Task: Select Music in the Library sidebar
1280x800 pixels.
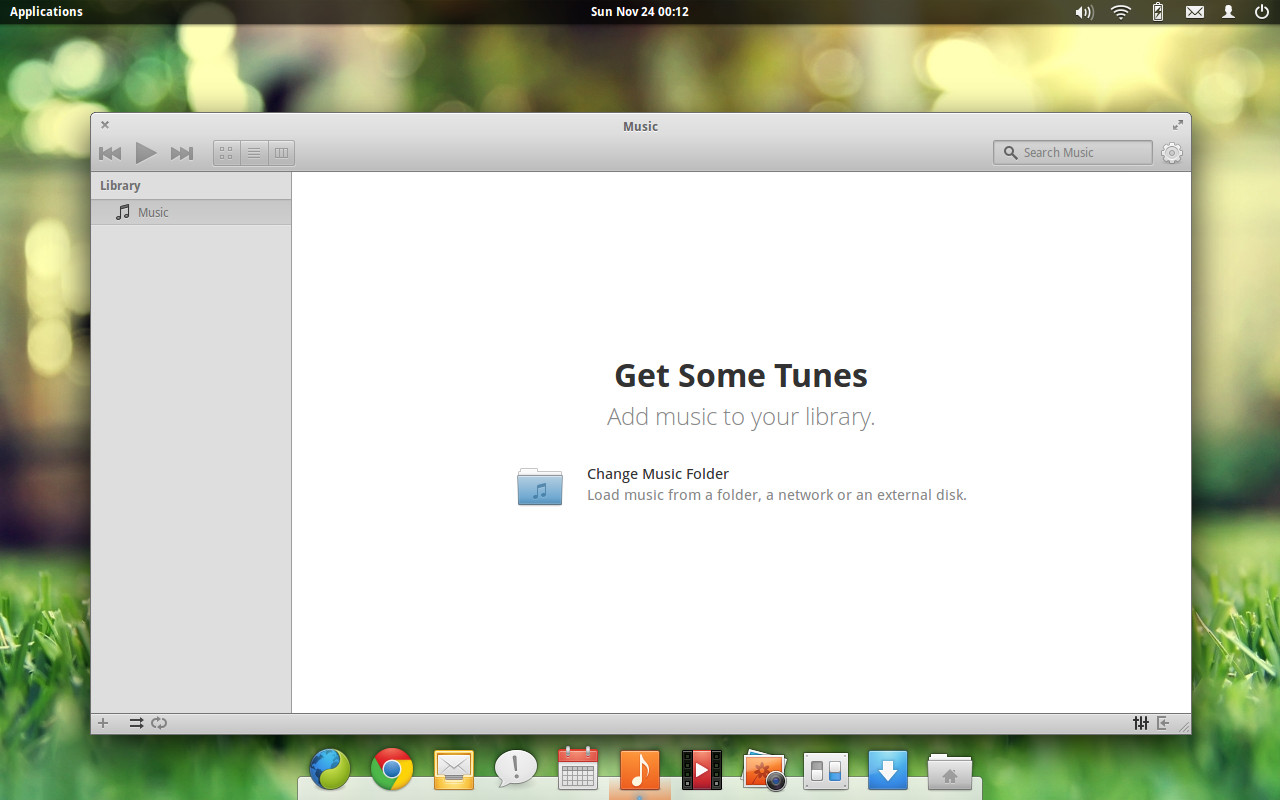Action: [x=191, y=212]
